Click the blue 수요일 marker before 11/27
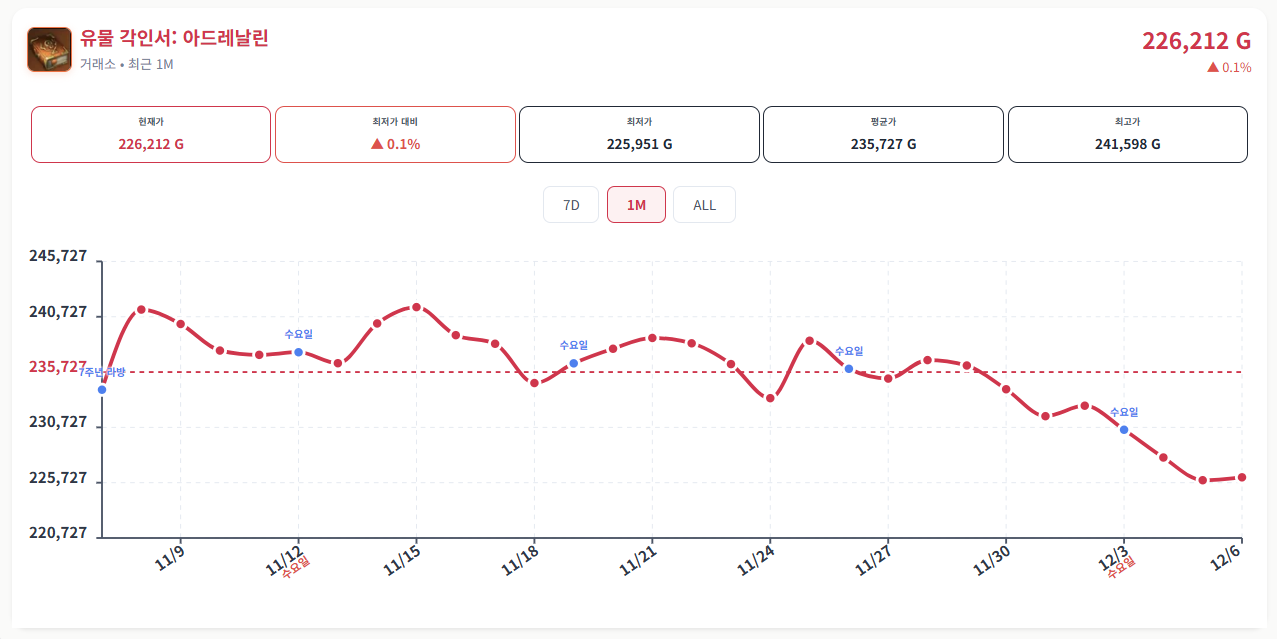1277x639 pixels. 849,369
